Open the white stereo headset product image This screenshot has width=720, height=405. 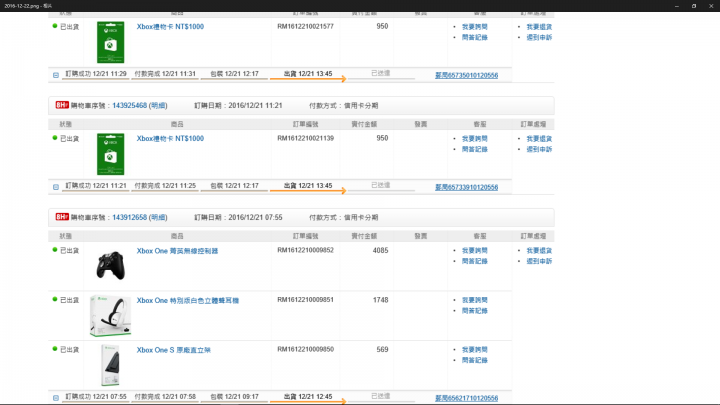coord(111,316)
